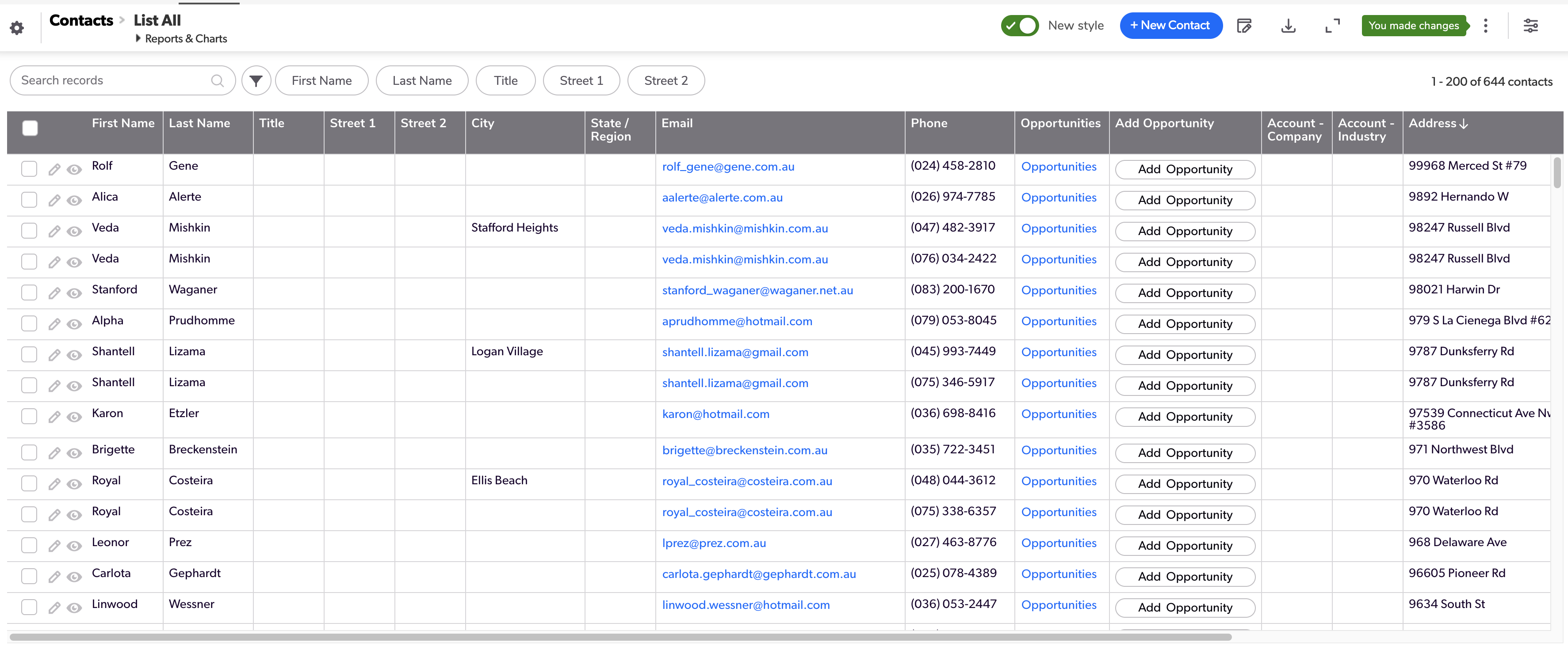Image resolution: width=1568 pixels, height=646 pixels.
Task: Open the sliders display options icon
Action: 1530,26
